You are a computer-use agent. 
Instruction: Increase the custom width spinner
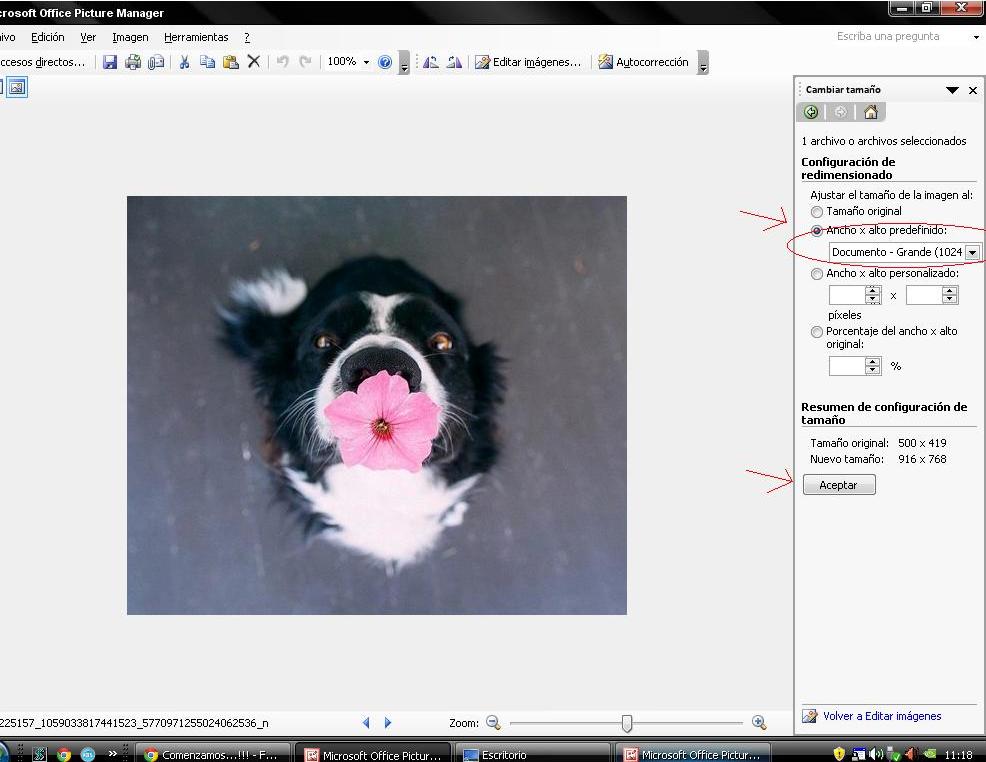click(873, 290)
